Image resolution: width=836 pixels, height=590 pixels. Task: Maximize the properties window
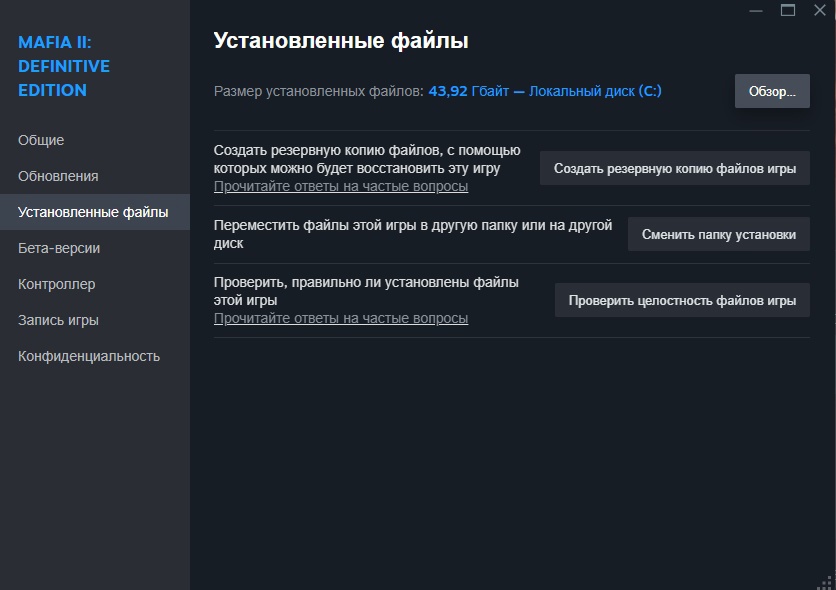point(788,10)
